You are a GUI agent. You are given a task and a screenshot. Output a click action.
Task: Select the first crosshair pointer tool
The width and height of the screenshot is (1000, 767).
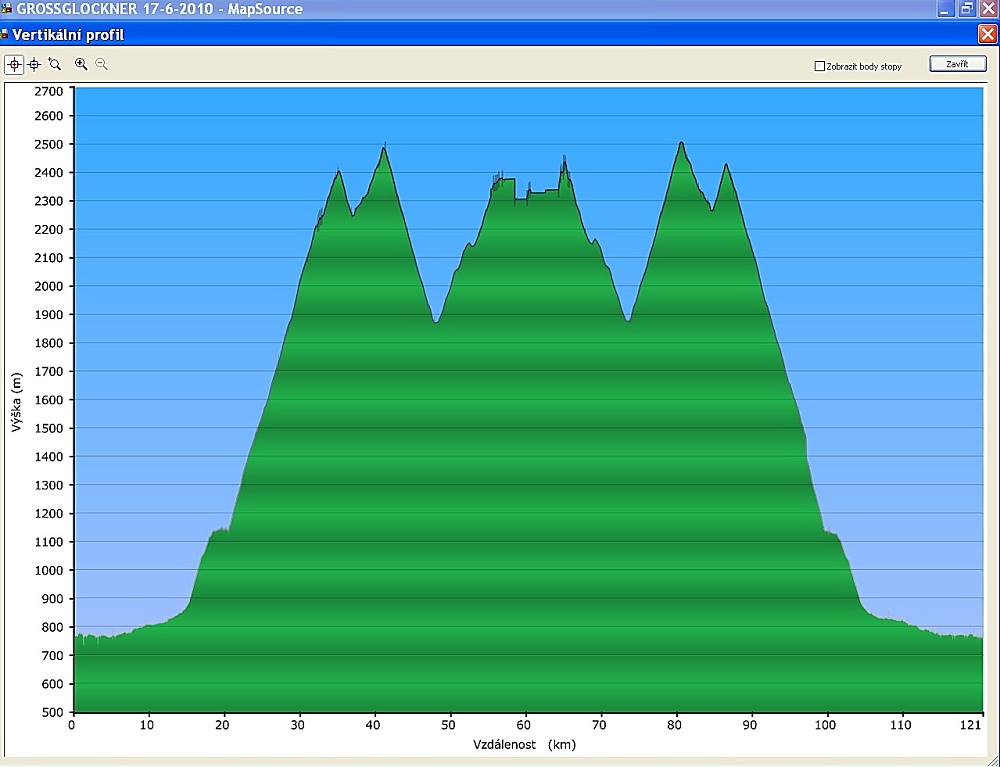(14, 64)
